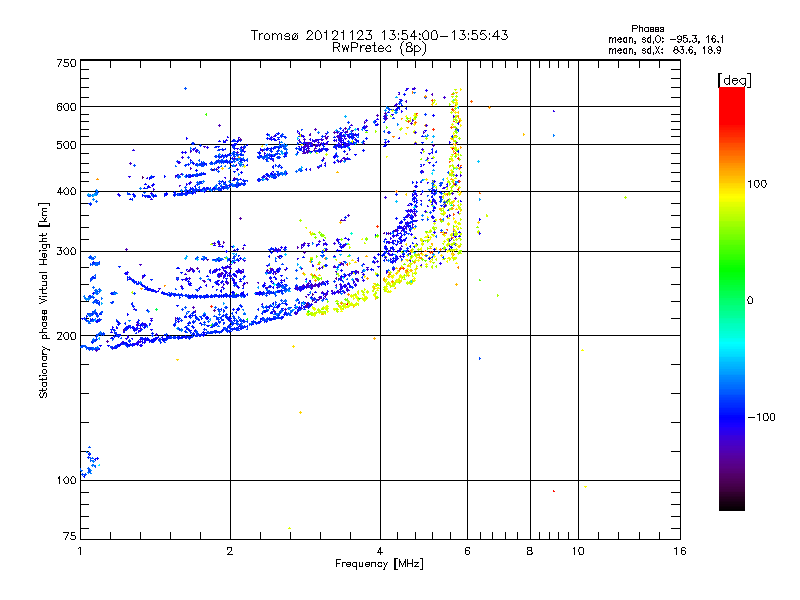800x600 pixels.
Task: Click the colorbar '100' tick label
Action: coord(757,184)
